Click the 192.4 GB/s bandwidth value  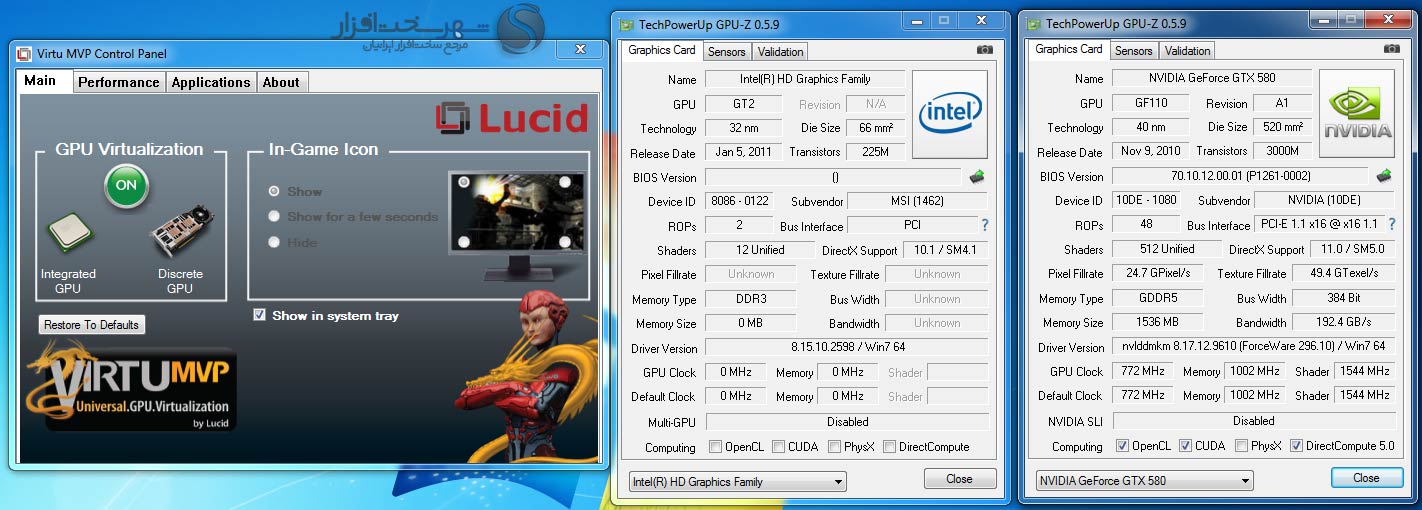[x=1344, y=322]
